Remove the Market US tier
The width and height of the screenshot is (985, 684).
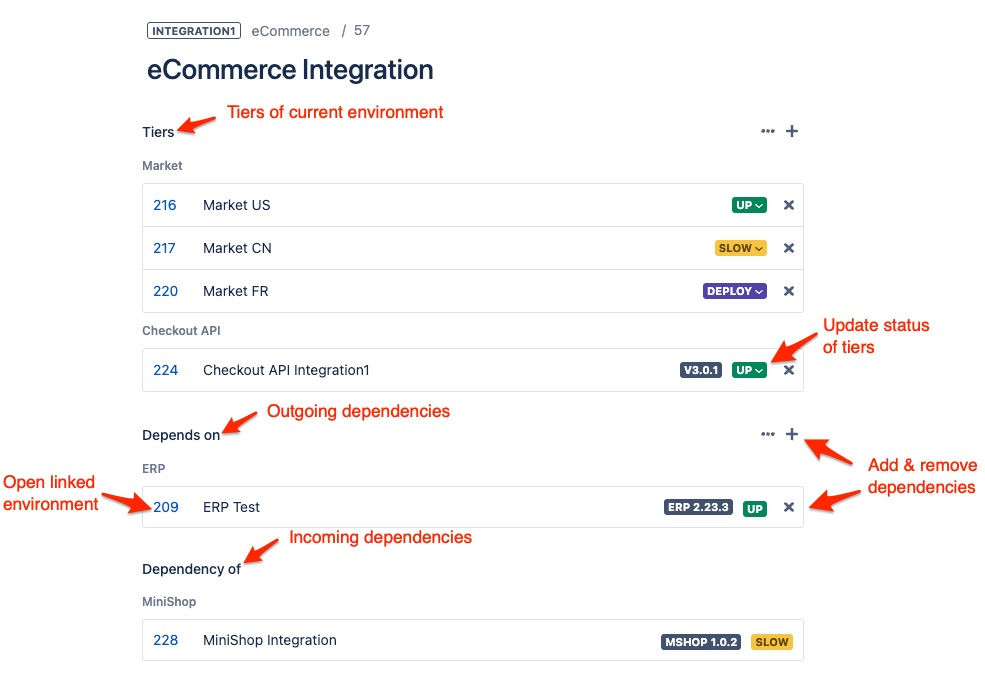pos(788,205)
